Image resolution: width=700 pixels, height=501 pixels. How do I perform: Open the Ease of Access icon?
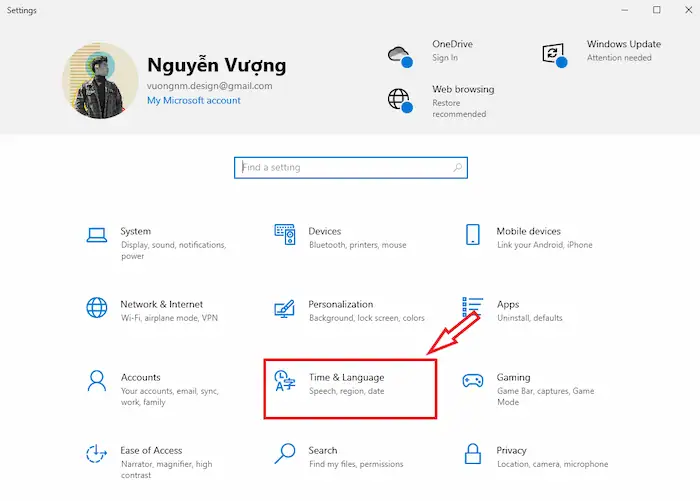point(97,453)
